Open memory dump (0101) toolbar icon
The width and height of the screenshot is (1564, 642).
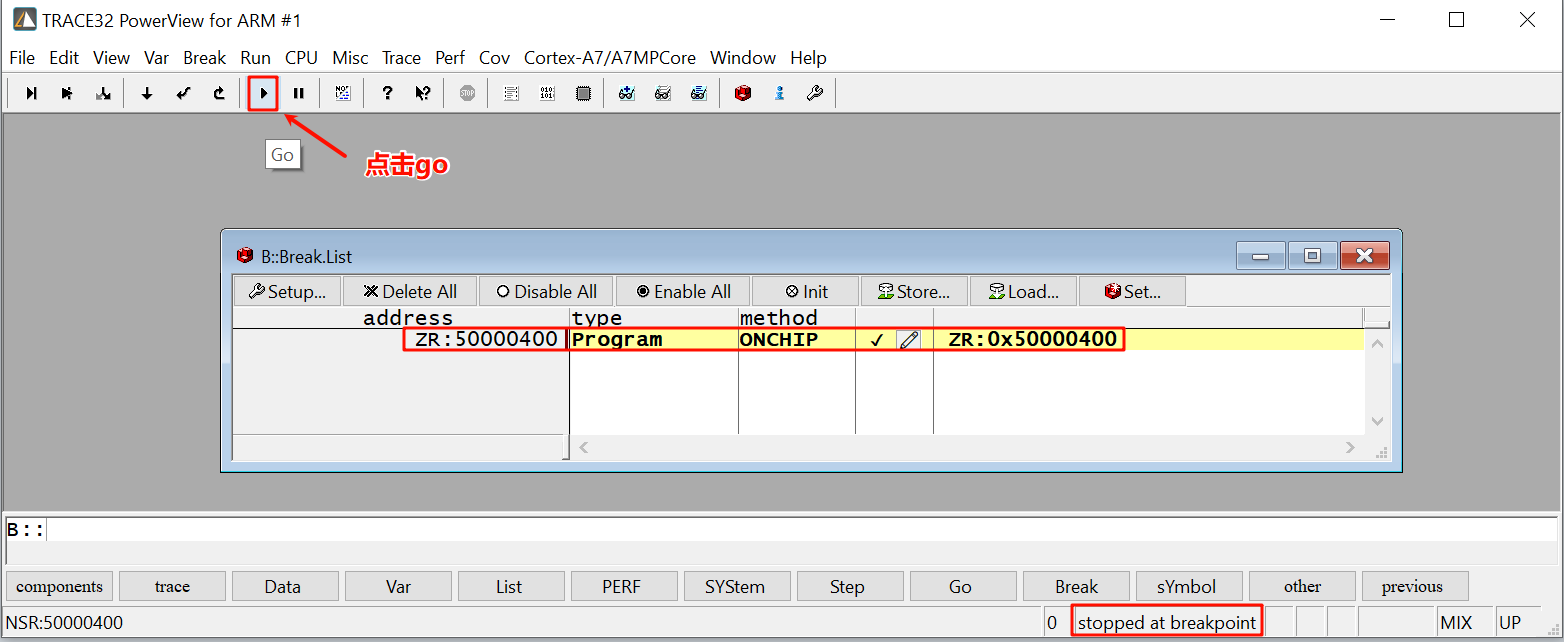point(547,93)
